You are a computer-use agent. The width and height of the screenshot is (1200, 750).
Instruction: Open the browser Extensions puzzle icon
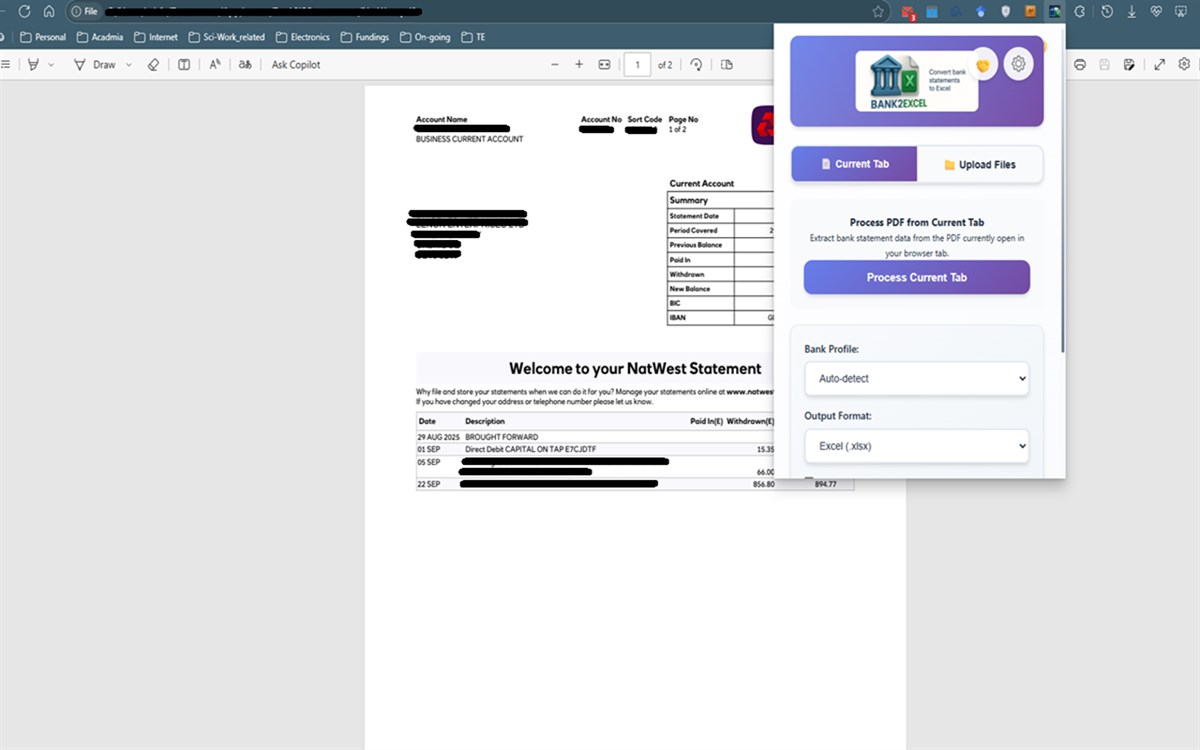pyautogui.click(x=1080, y=12)
